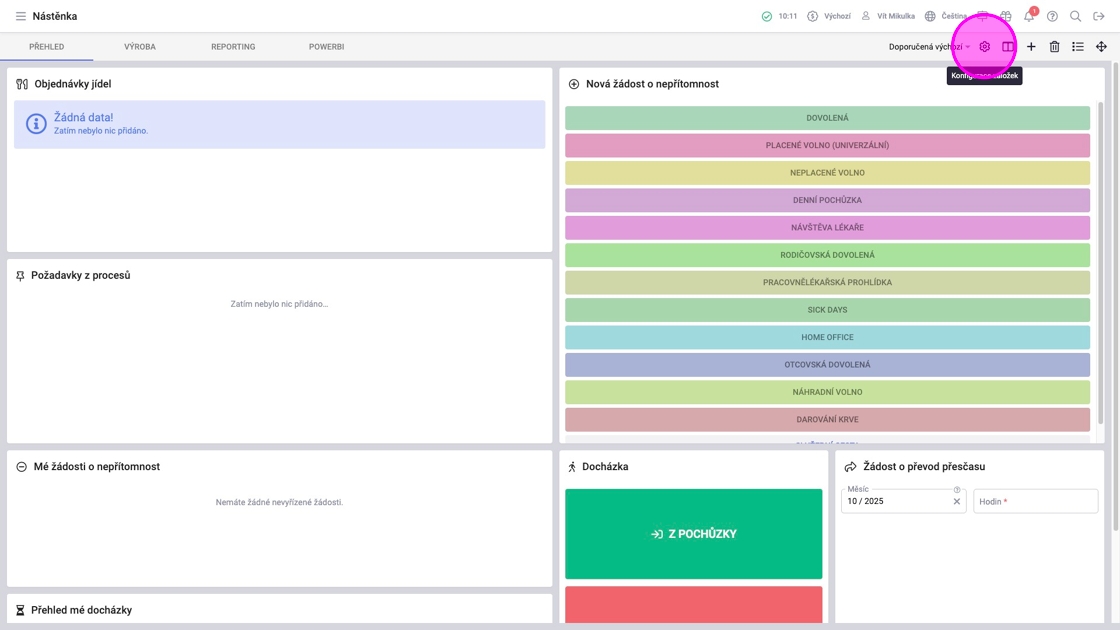Switch to the Výroba tab
Screen dimensions: 1120x630
(140, 46)
